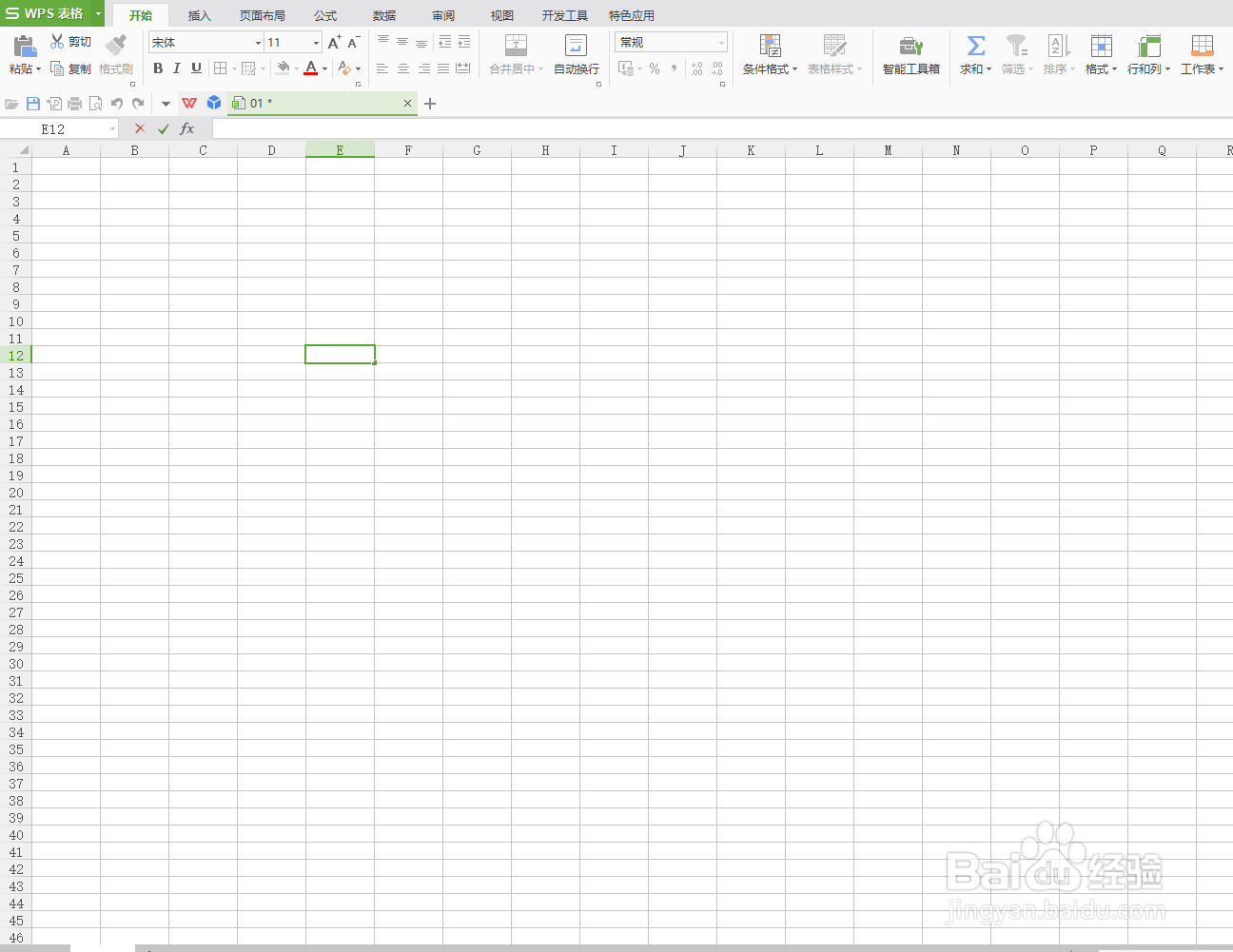Apply percent style icon
The height and width of the screenshot is (952, 1233).
click(655, 68)
